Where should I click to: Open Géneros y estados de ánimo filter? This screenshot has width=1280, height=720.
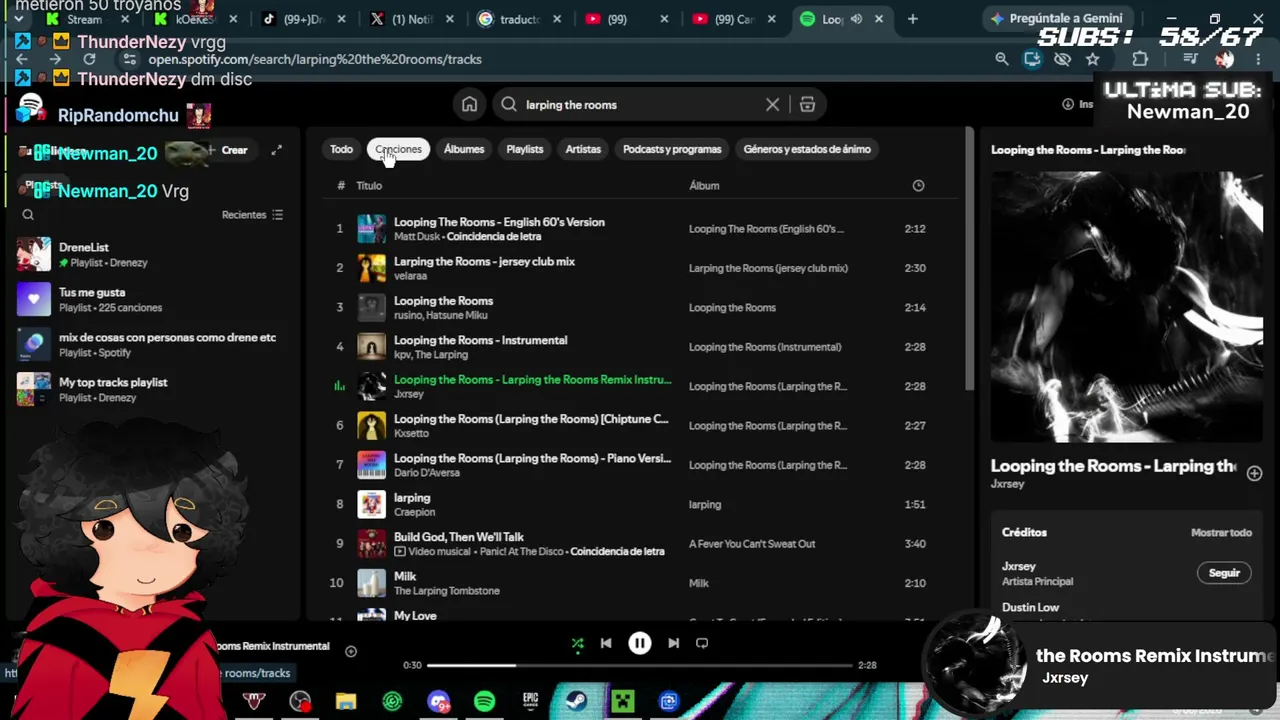[807, 149]
